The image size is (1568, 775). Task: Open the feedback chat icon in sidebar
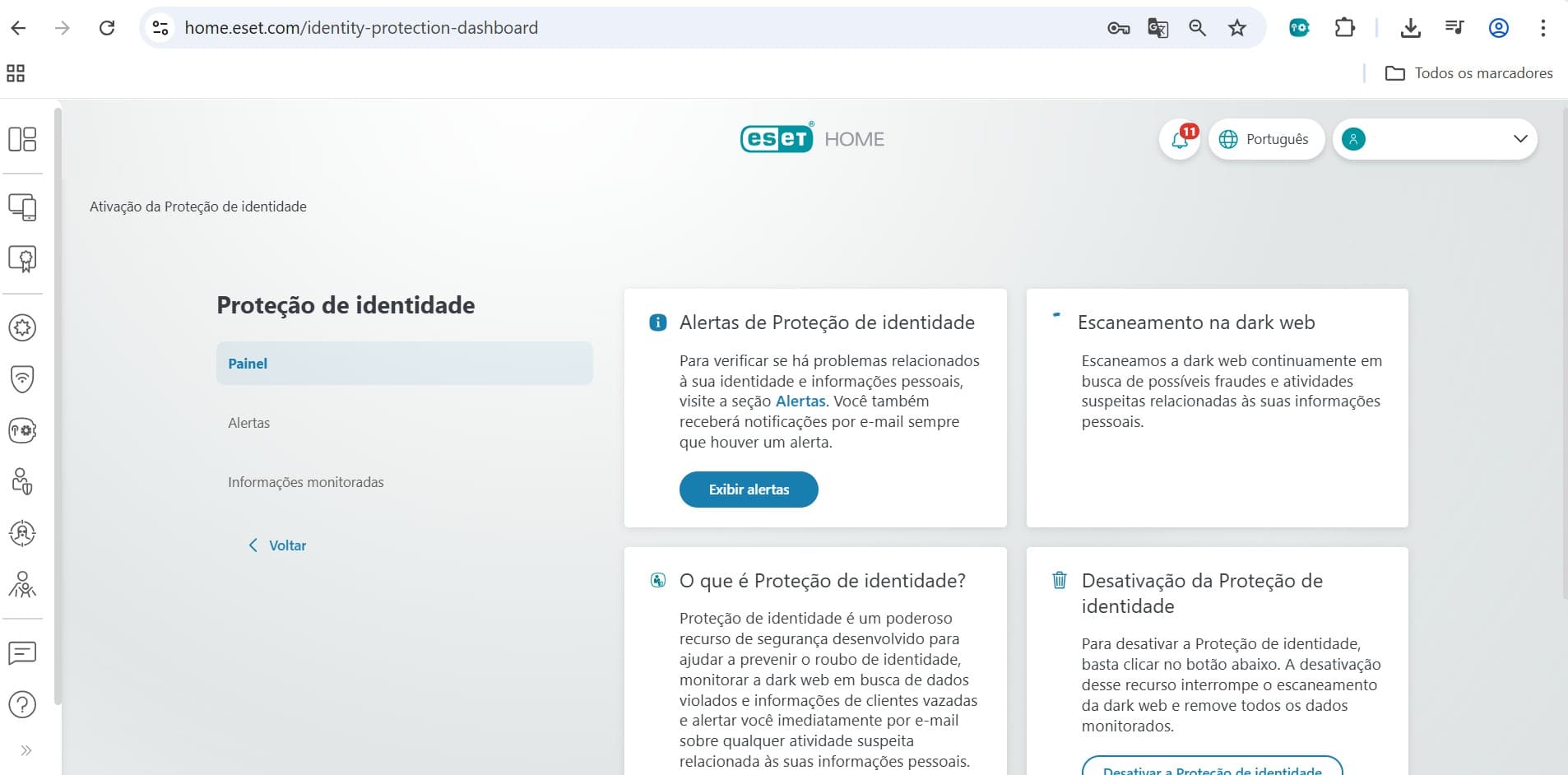click(22, 653)
